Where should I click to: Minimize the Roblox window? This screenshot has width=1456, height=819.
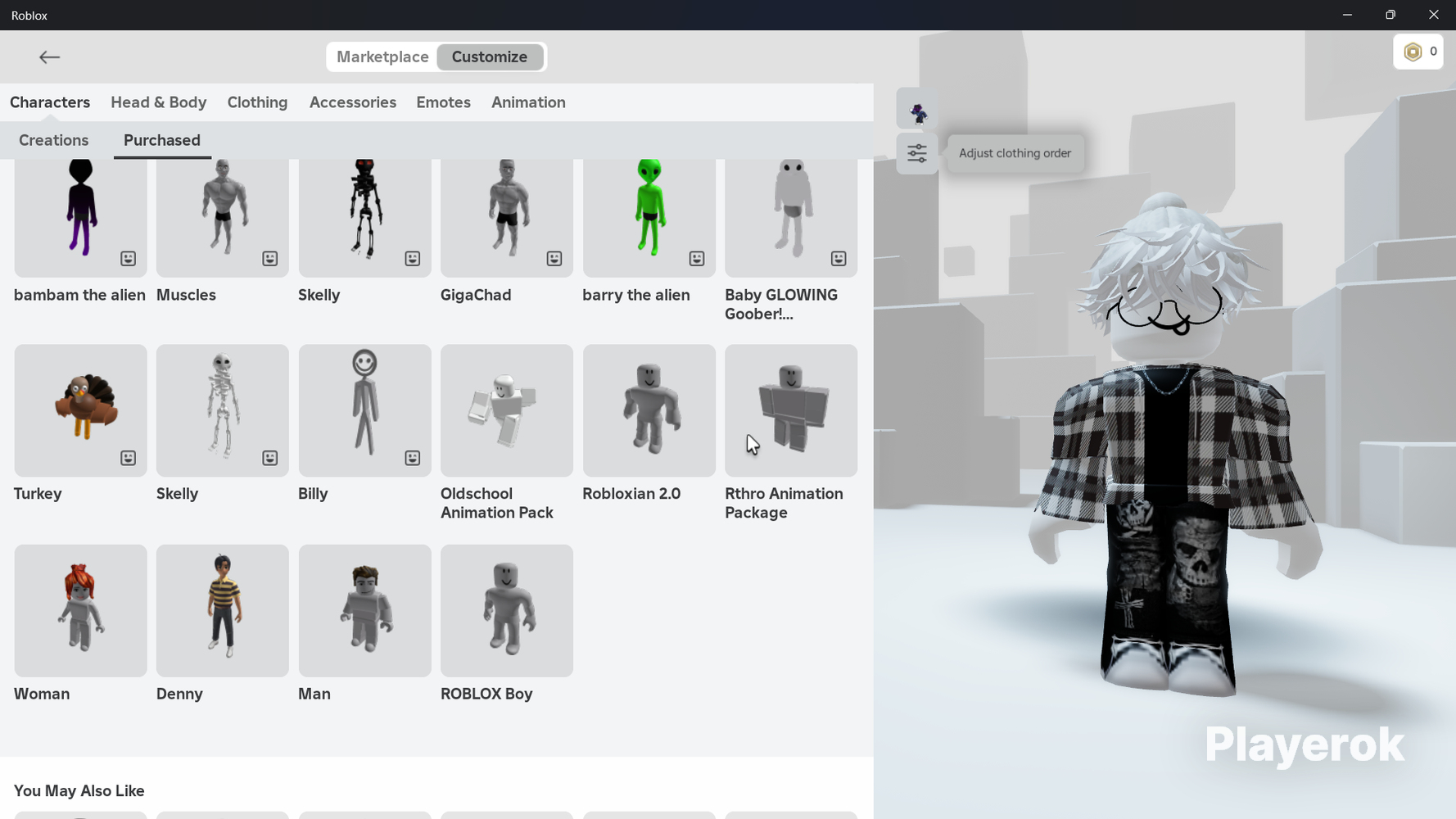point(1347,15)
